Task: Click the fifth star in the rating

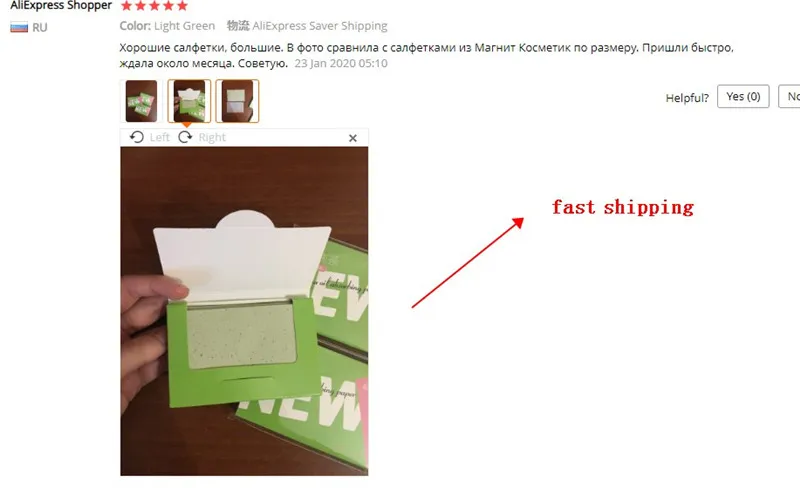Action: tap(182, 6)
